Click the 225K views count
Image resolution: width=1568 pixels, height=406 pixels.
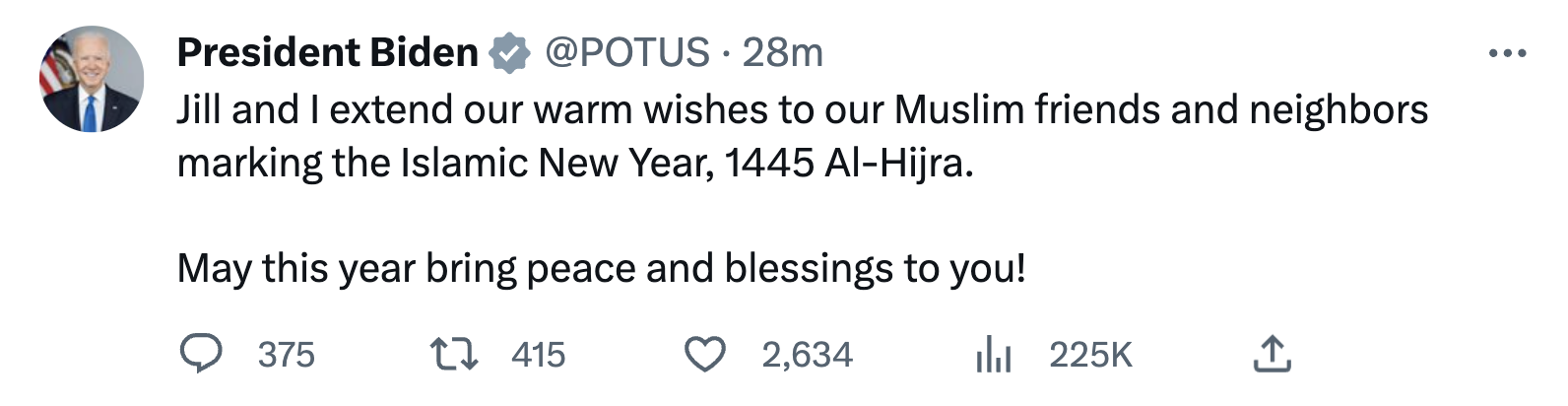(1090, 355)
